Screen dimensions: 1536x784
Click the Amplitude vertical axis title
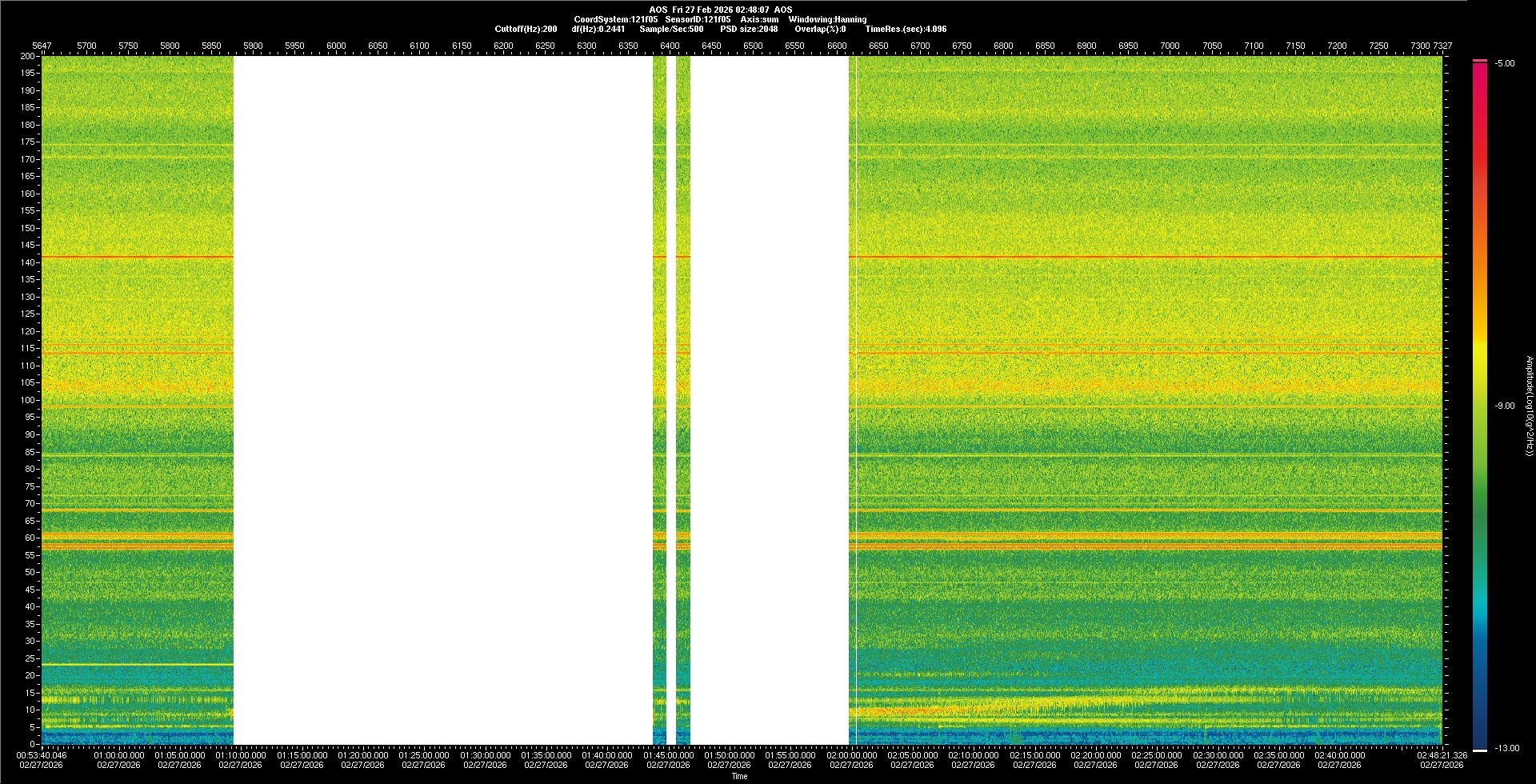[1529, 406]
